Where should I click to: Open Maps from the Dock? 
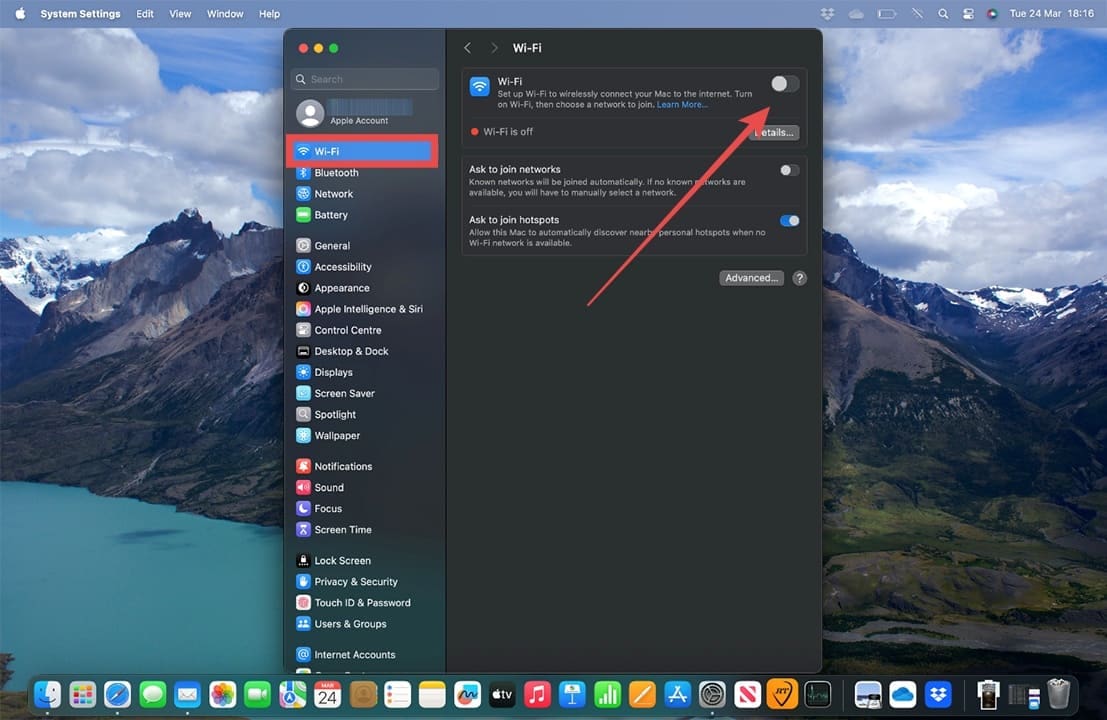coord(292,695)
